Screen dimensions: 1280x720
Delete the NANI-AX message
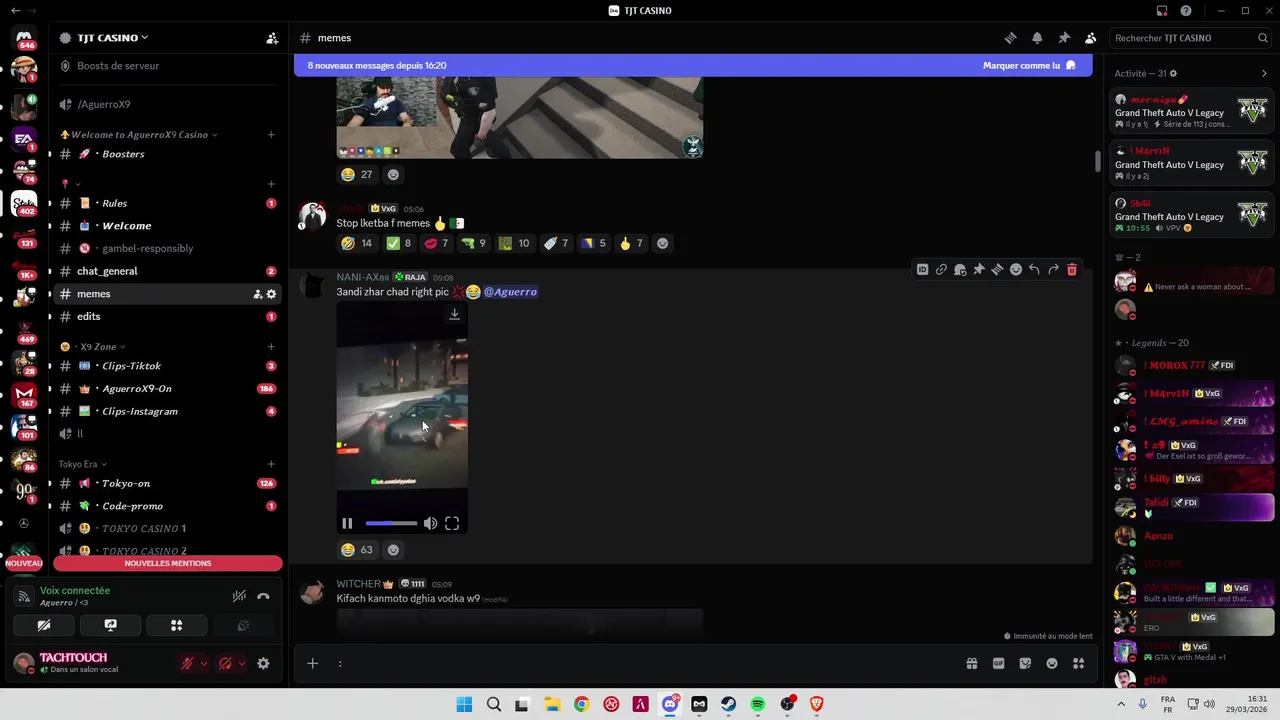click(x=1072, y=270)
